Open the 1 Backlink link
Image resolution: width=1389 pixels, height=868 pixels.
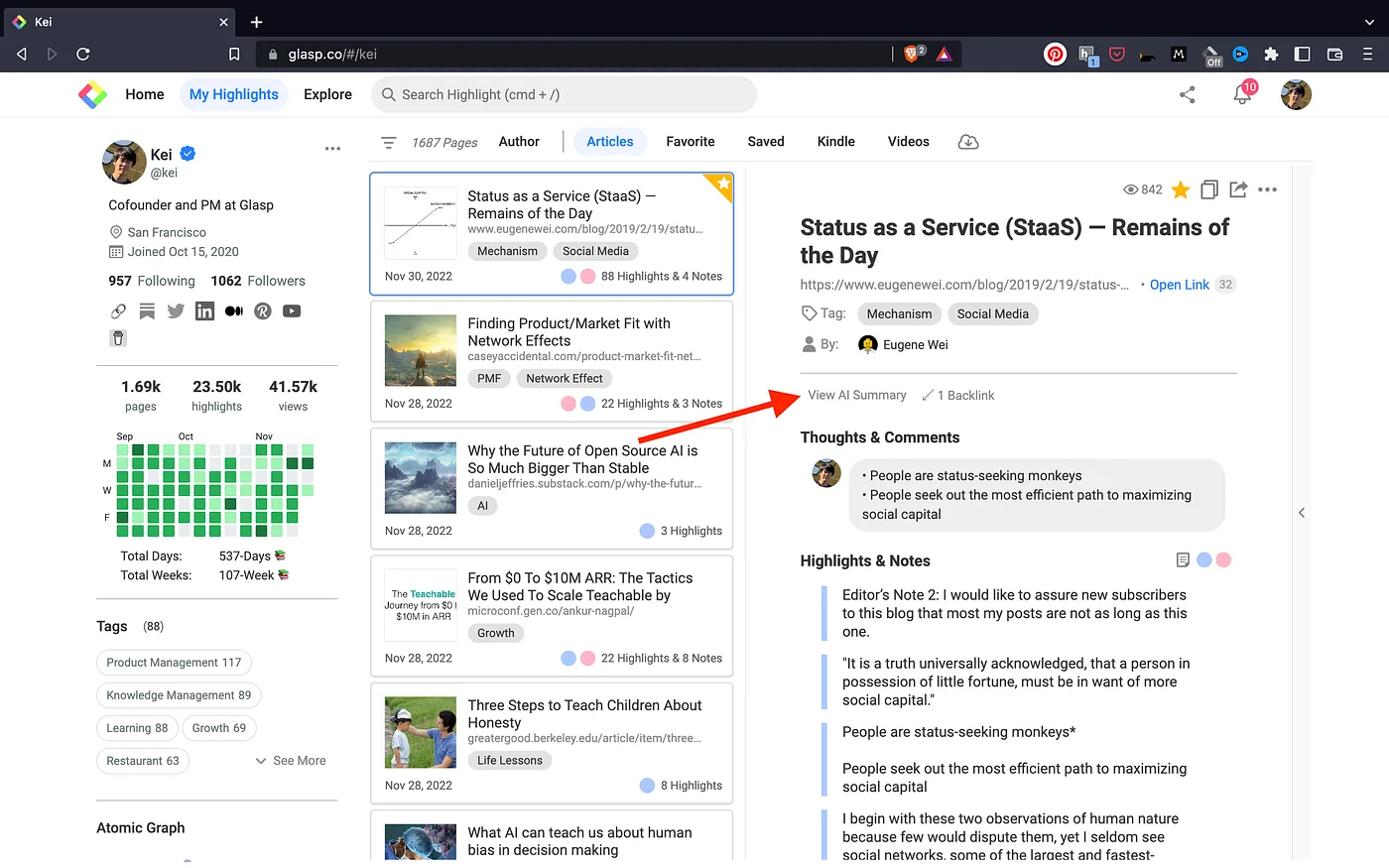coord(957,395)
